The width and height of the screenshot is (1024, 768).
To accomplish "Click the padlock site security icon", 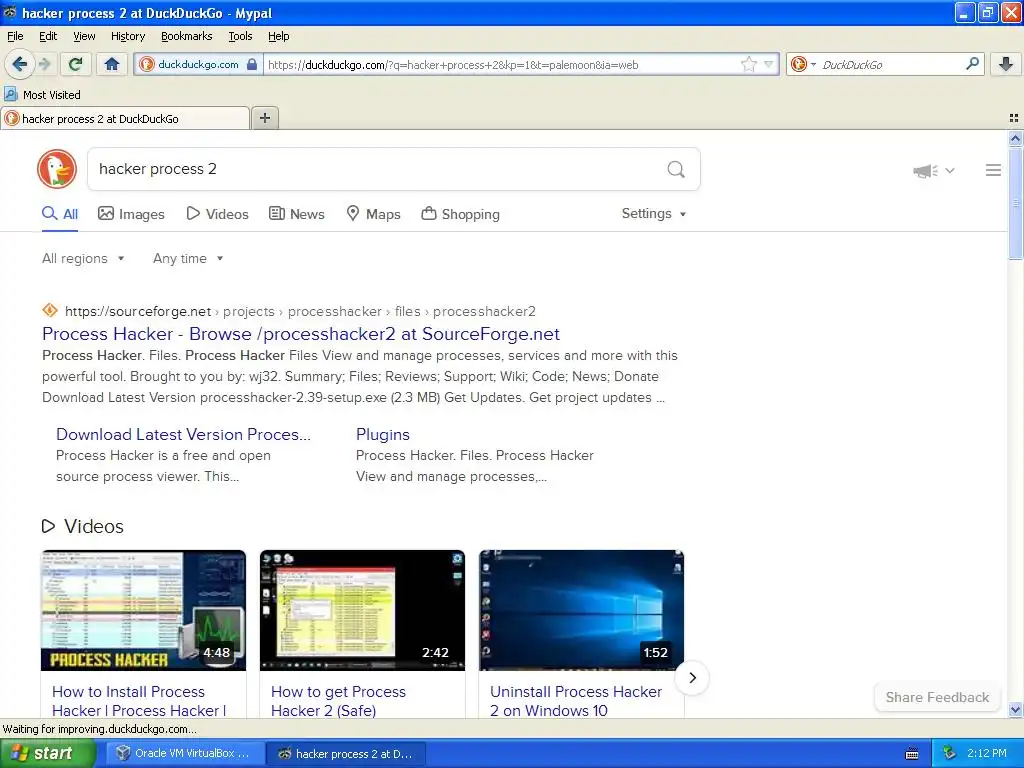I will click(251, 64).
